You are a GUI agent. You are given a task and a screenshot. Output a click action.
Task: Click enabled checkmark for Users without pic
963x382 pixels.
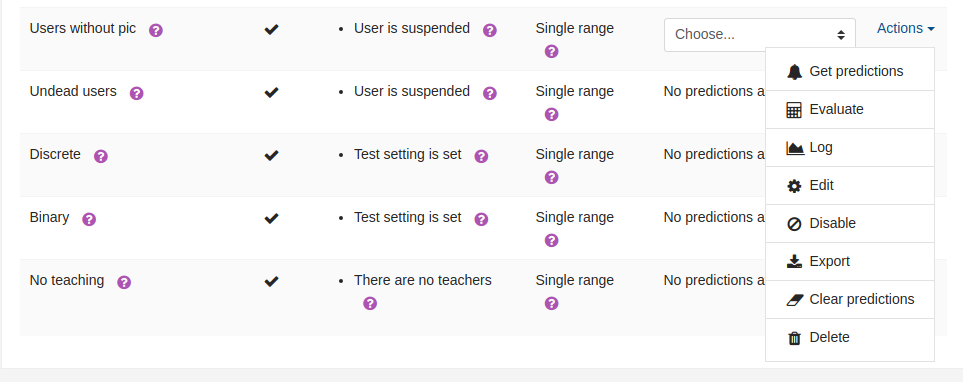point(271,29)
